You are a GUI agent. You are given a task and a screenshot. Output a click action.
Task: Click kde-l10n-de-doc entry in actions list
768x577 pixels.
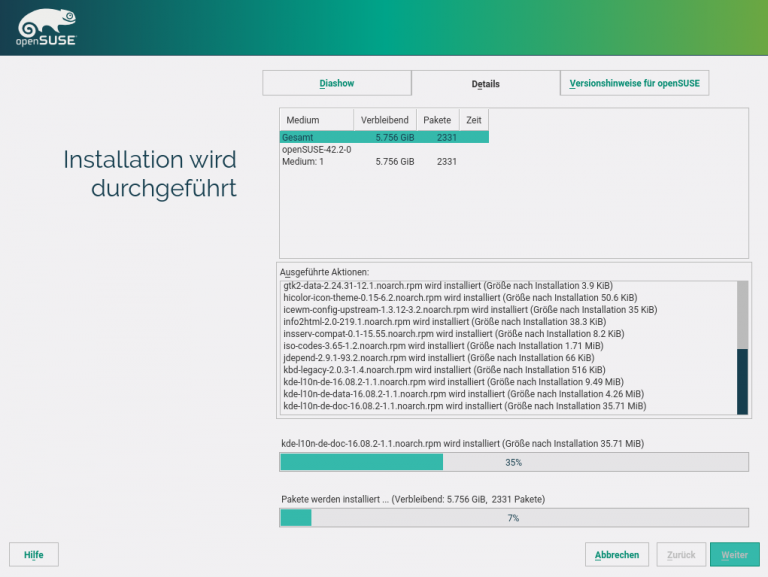464,406
